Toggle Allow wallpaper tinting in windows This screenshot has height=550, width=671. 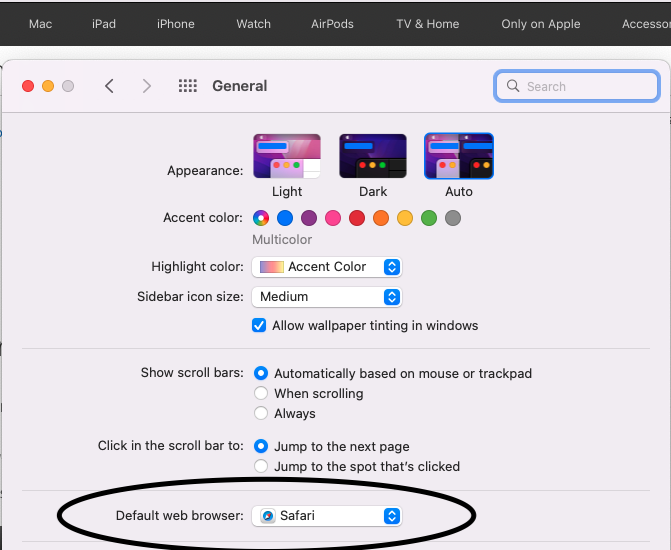(x=259, y=326)
